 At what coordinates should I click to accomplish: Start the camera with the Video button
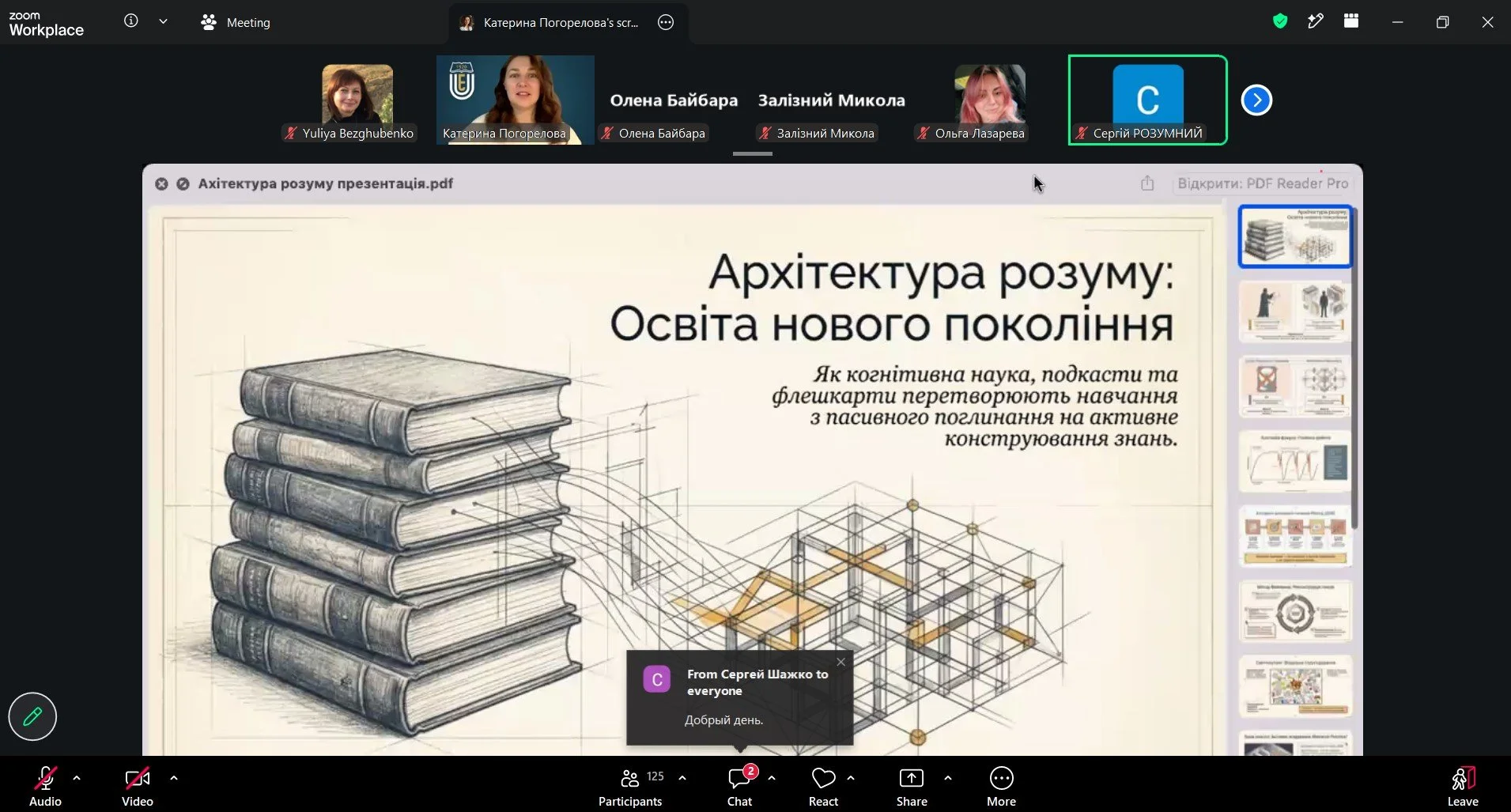138,786
